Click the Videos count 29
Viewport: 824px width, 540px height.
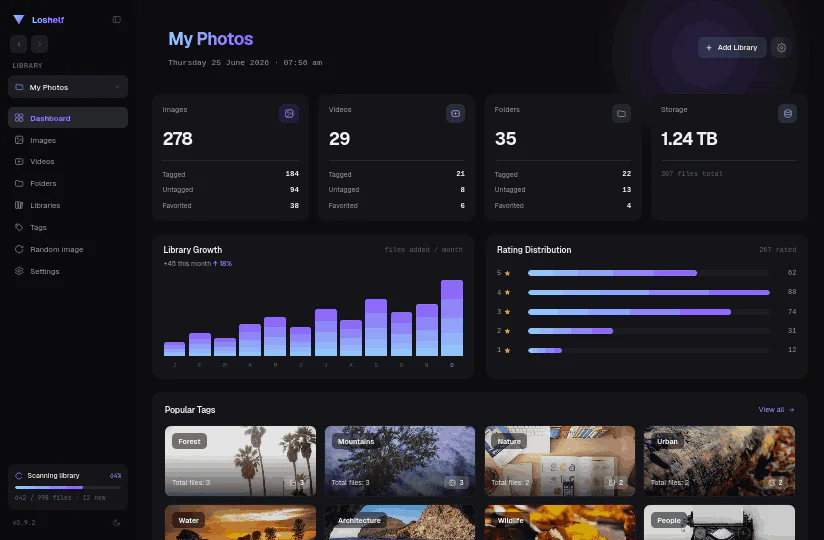(339, 139)
